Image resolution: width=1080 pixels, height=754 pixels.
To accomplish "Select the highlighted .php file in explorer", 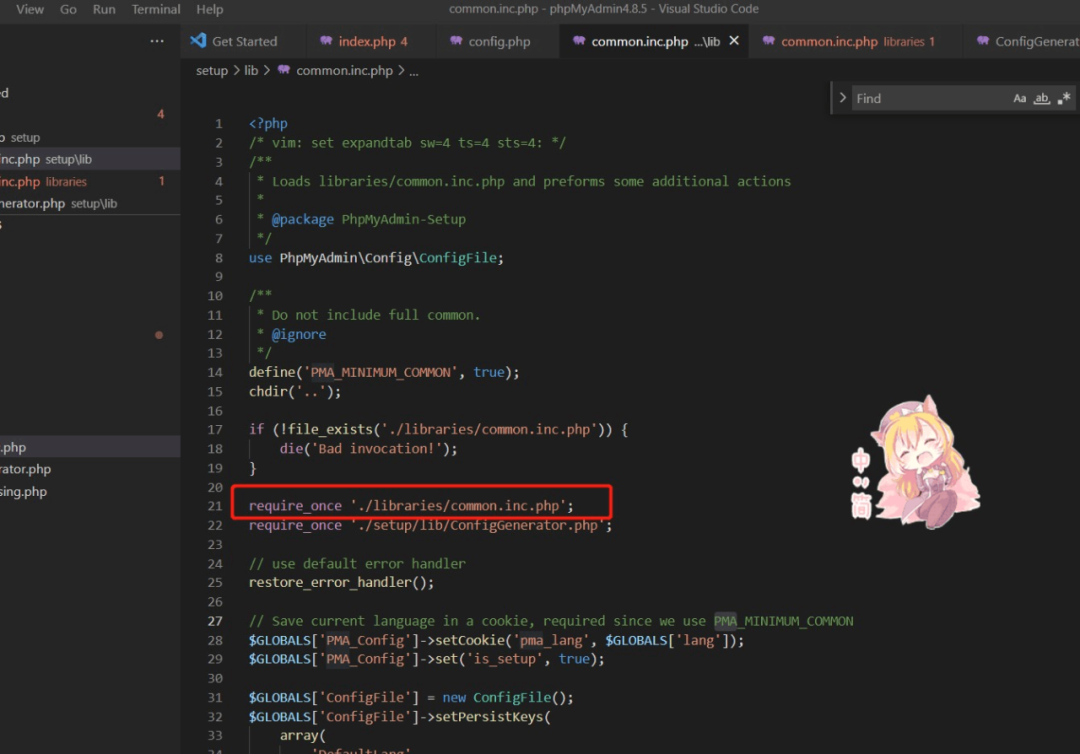I will coord(90,447).
